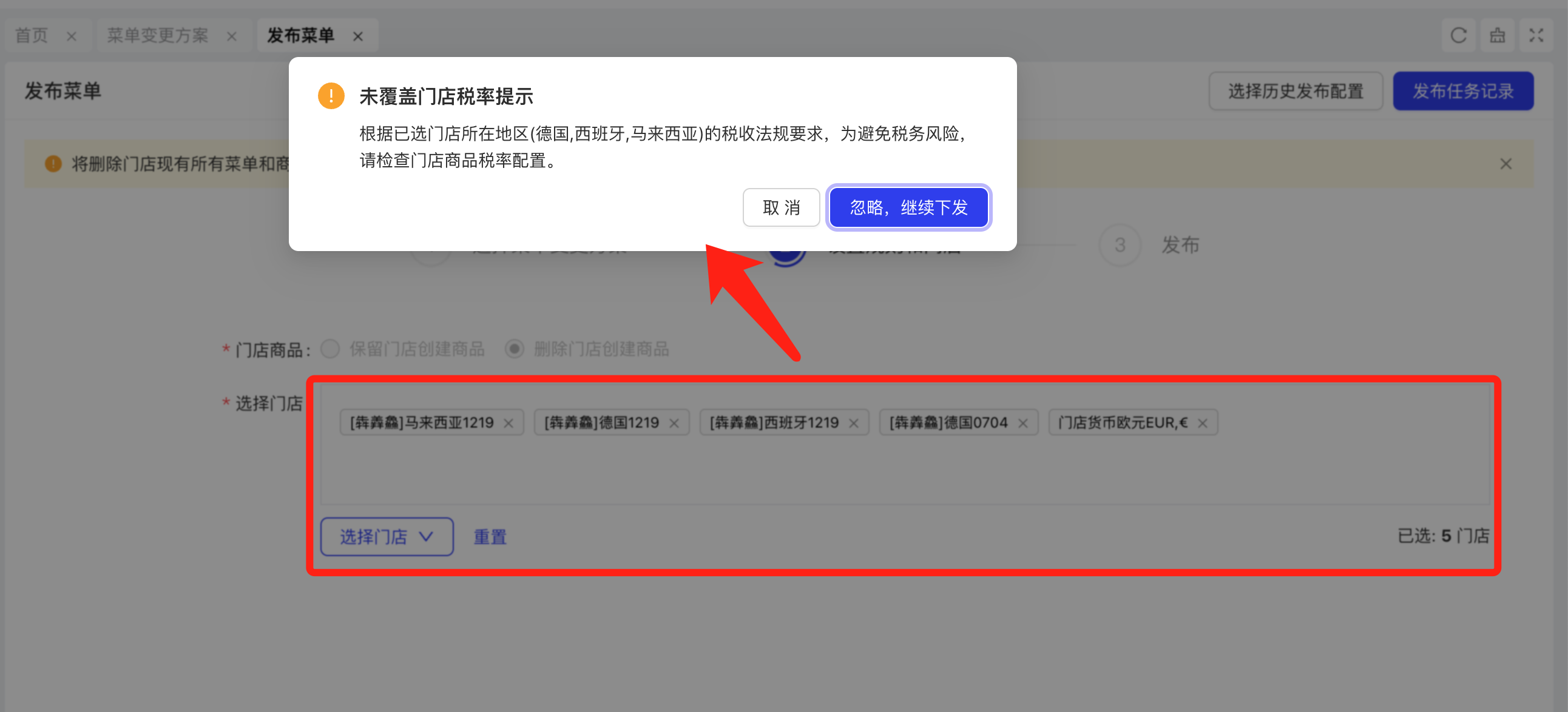
Task: Click the refresh icon in top toolbar
Action: (1458, 36)
